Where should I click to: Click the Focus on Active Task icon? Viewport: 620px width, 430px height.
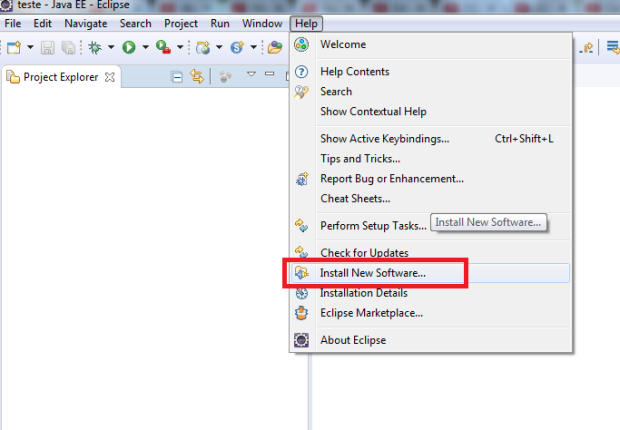coord(225,77)
